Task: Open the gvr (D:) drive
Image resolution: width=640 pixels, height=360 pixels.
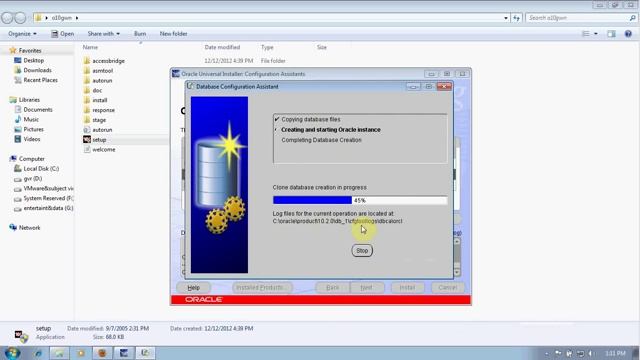Action: [33, 179]
